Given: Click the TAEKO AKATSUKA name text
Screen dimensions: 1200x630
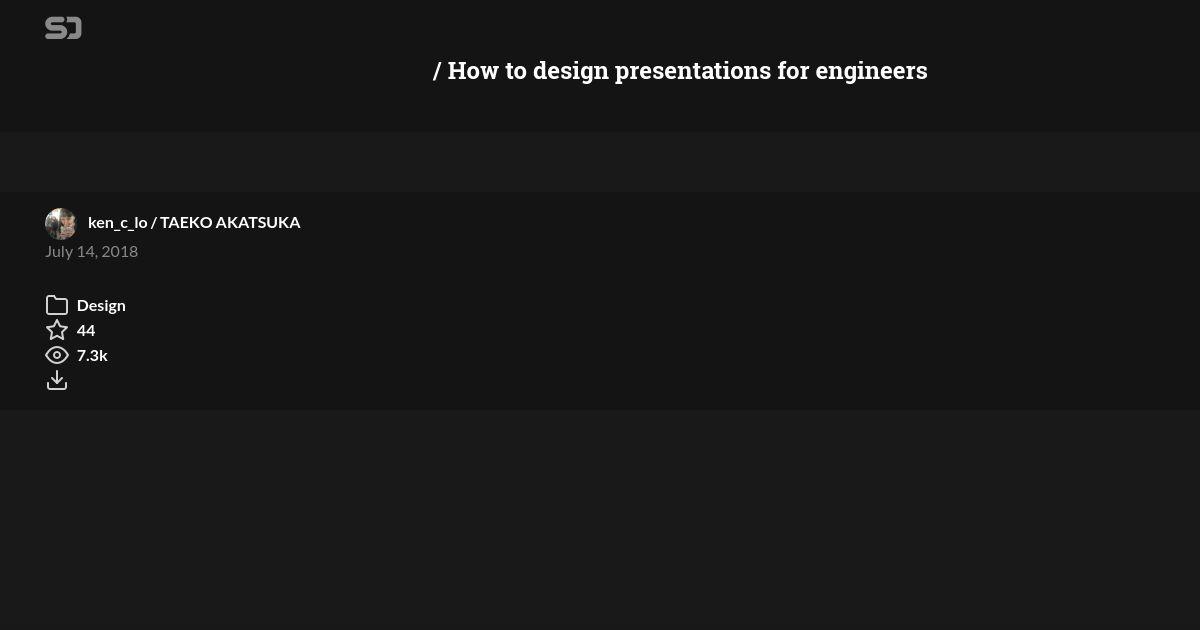Looking at the screenshot, I should [x=230, y=222].
